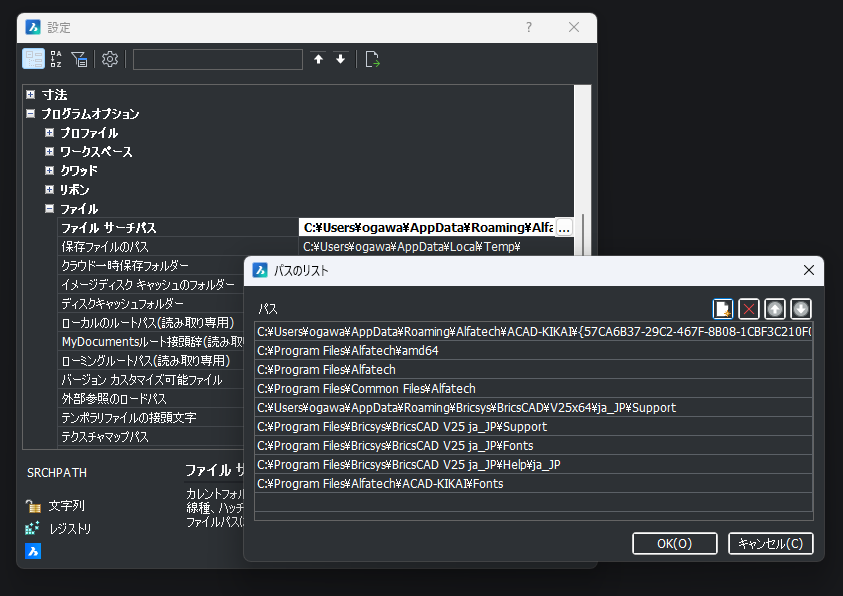This screenshot has width=843, height=596.
Task: Expand the クワッド node
Action: (x=49, y=170)
